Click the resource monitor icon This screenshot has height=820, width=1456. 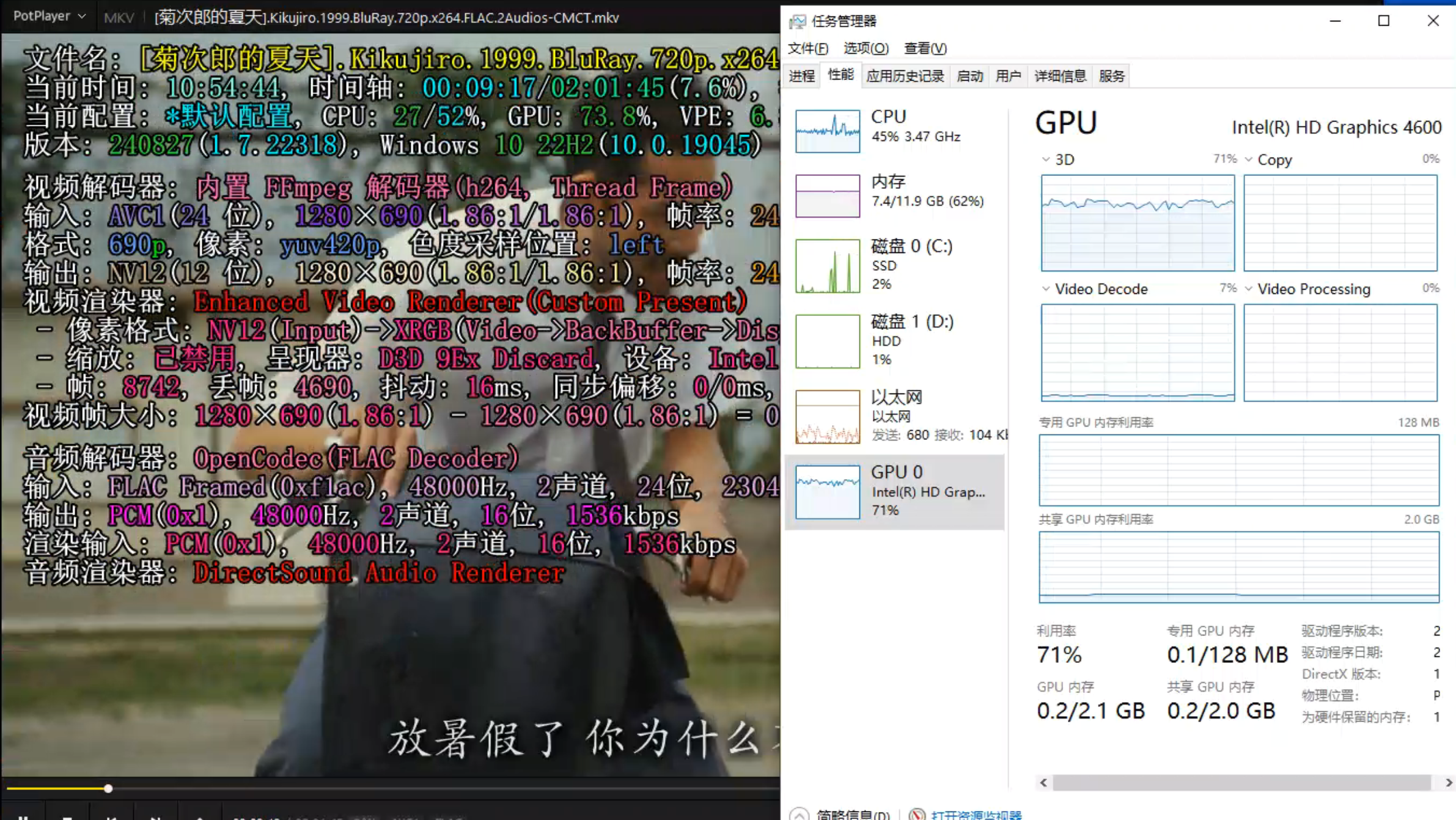(917, 815)
